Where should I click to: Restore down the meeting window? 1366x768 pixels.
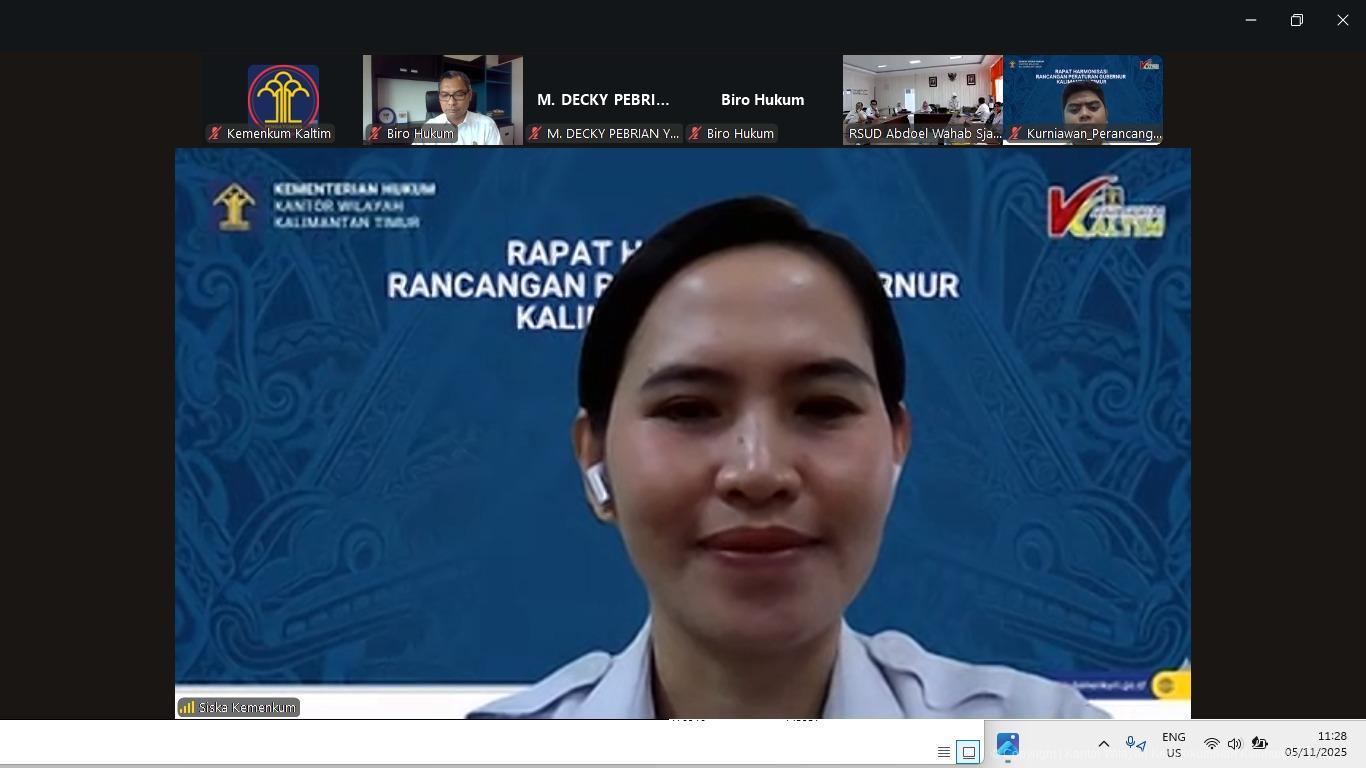tap(1297, 20)
